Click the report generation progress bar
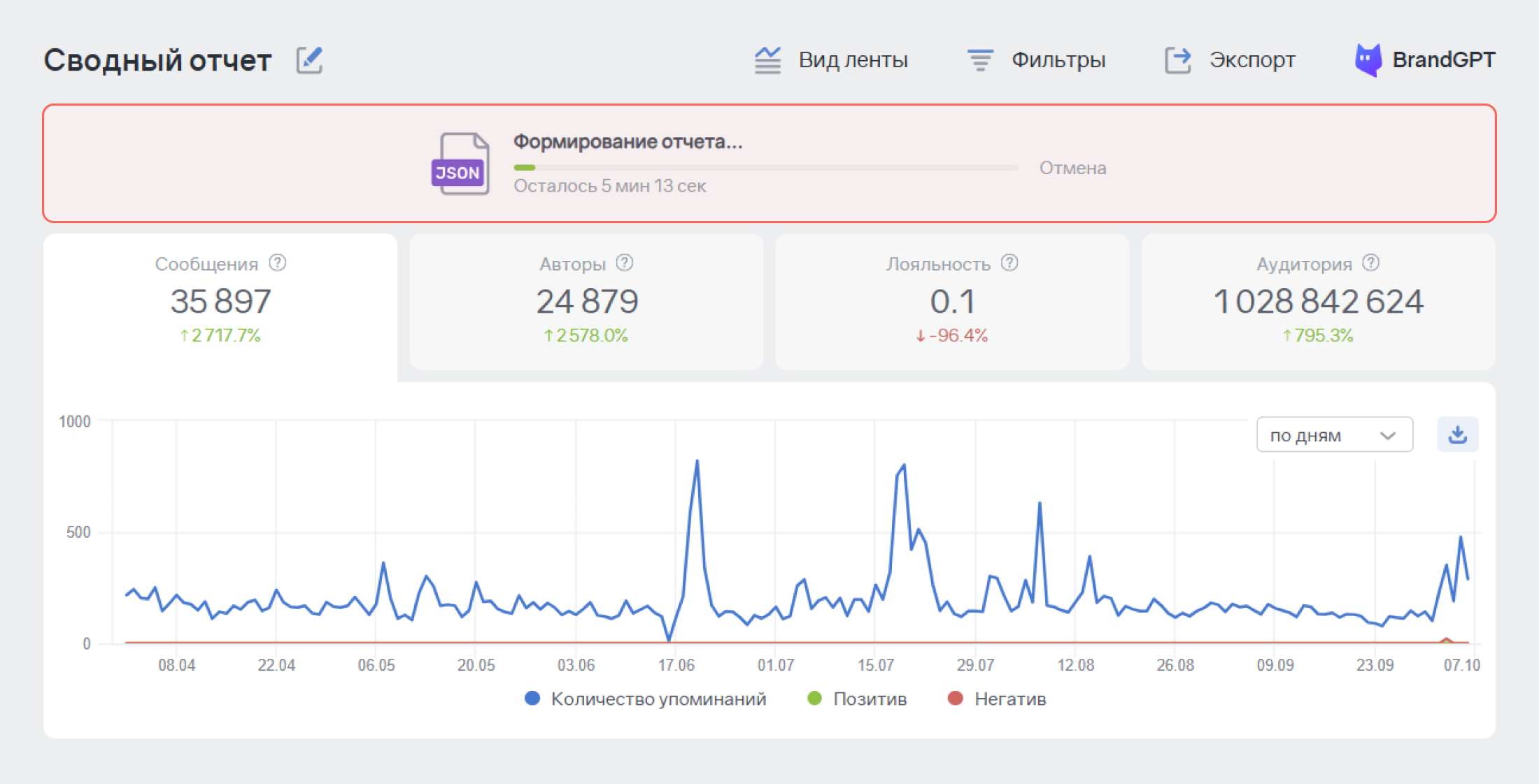This screenshot has height=784, width=1539. 766,168
